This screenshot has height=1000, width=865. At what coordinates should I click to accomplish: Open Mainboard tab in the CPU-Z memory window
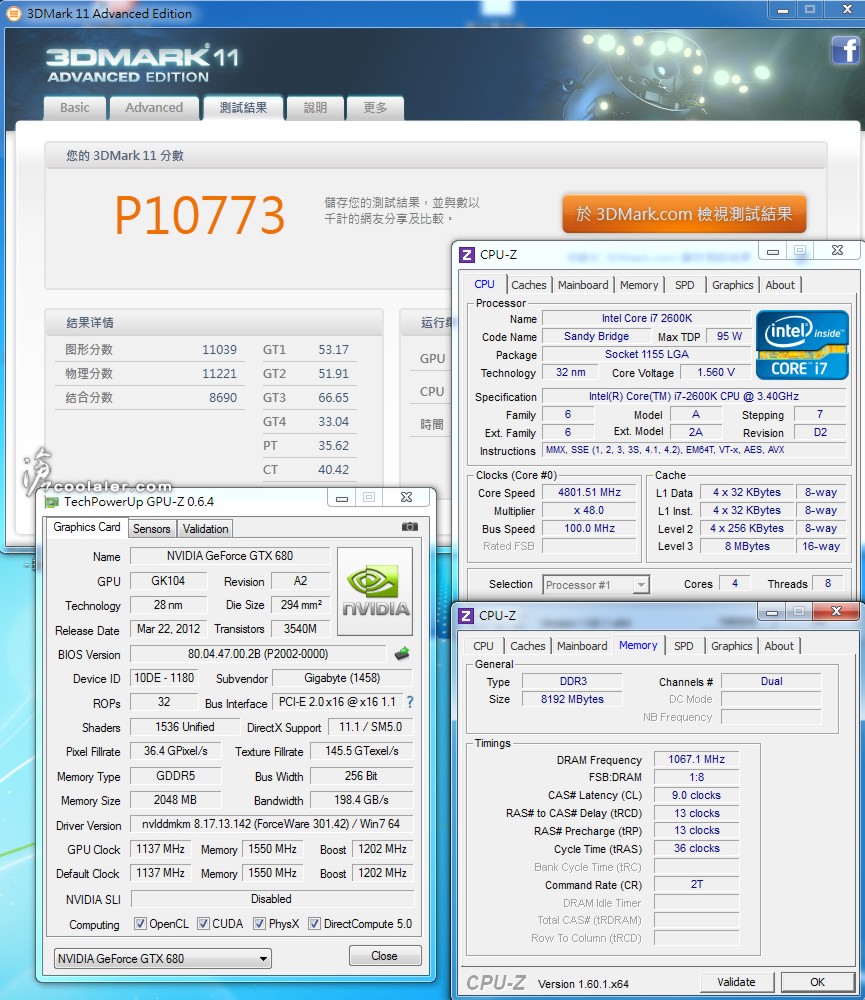tap(582, 646)
